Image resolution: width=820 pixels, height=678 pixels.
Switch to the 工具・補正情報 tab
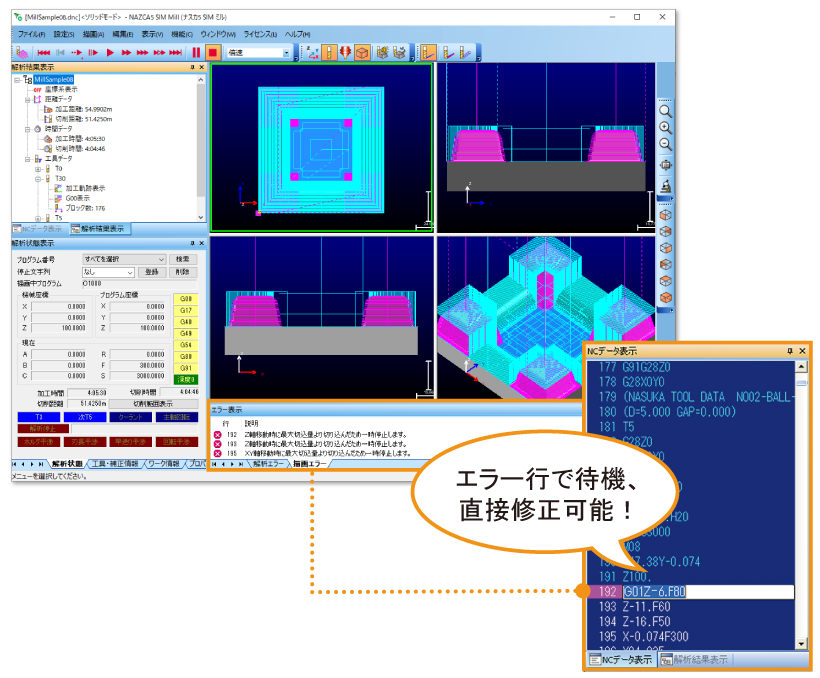(115, 464)
